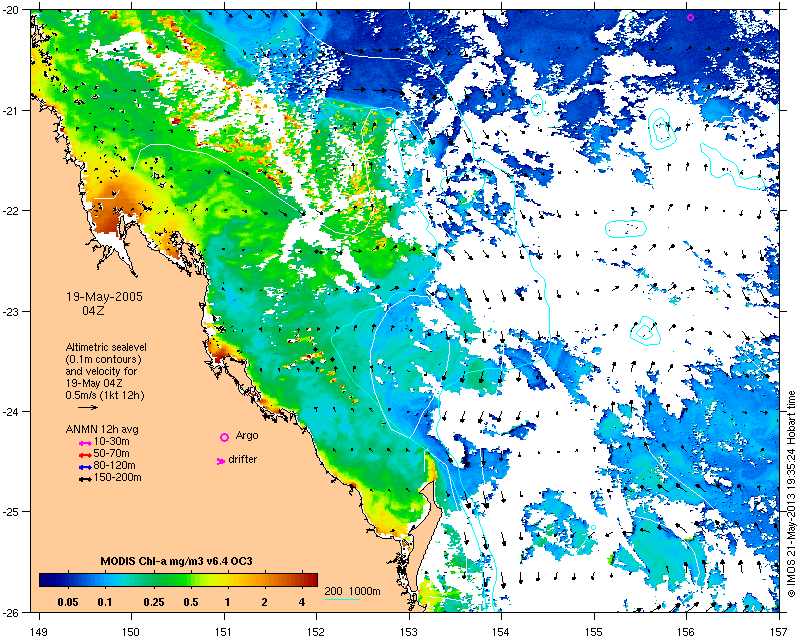The width and height of the screenshot is (800, 640).
Task: Click the 'drifter' legend label
Action: point(243,459)
